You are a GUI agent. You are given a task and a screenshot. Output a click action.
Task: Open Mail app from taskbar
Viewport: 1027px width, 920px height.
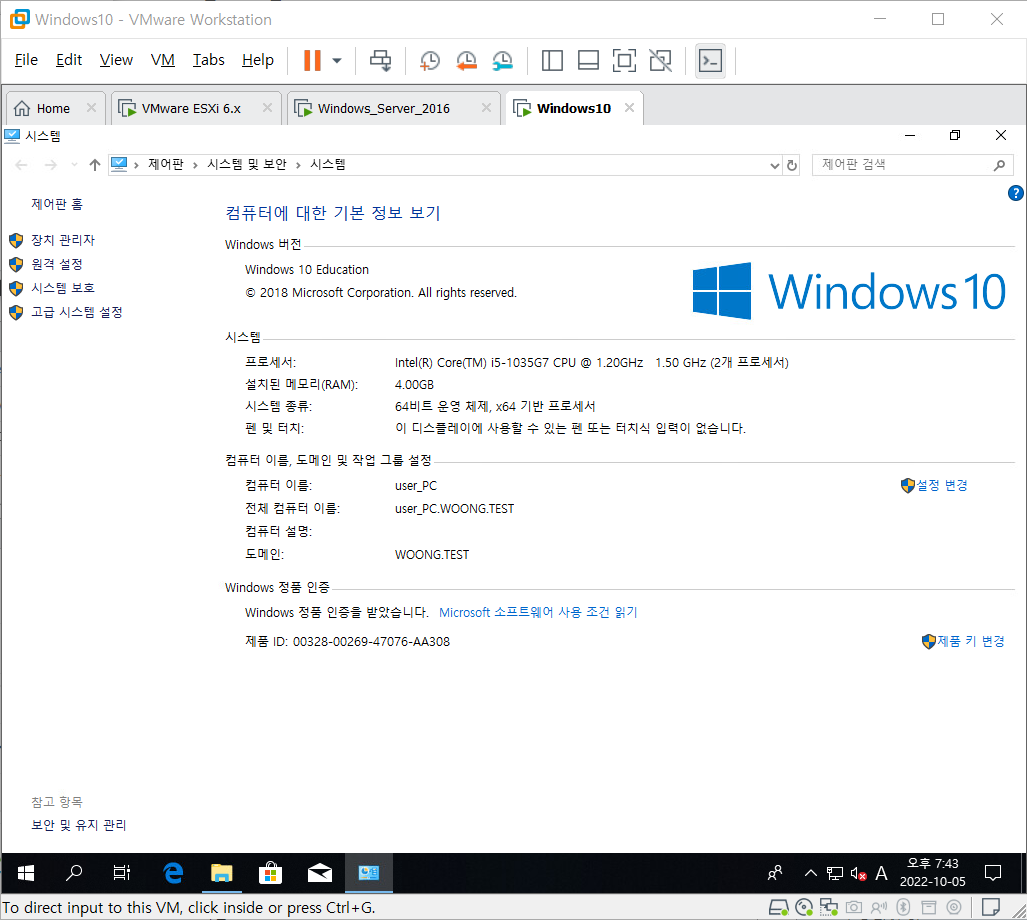[x=320, y=873]
